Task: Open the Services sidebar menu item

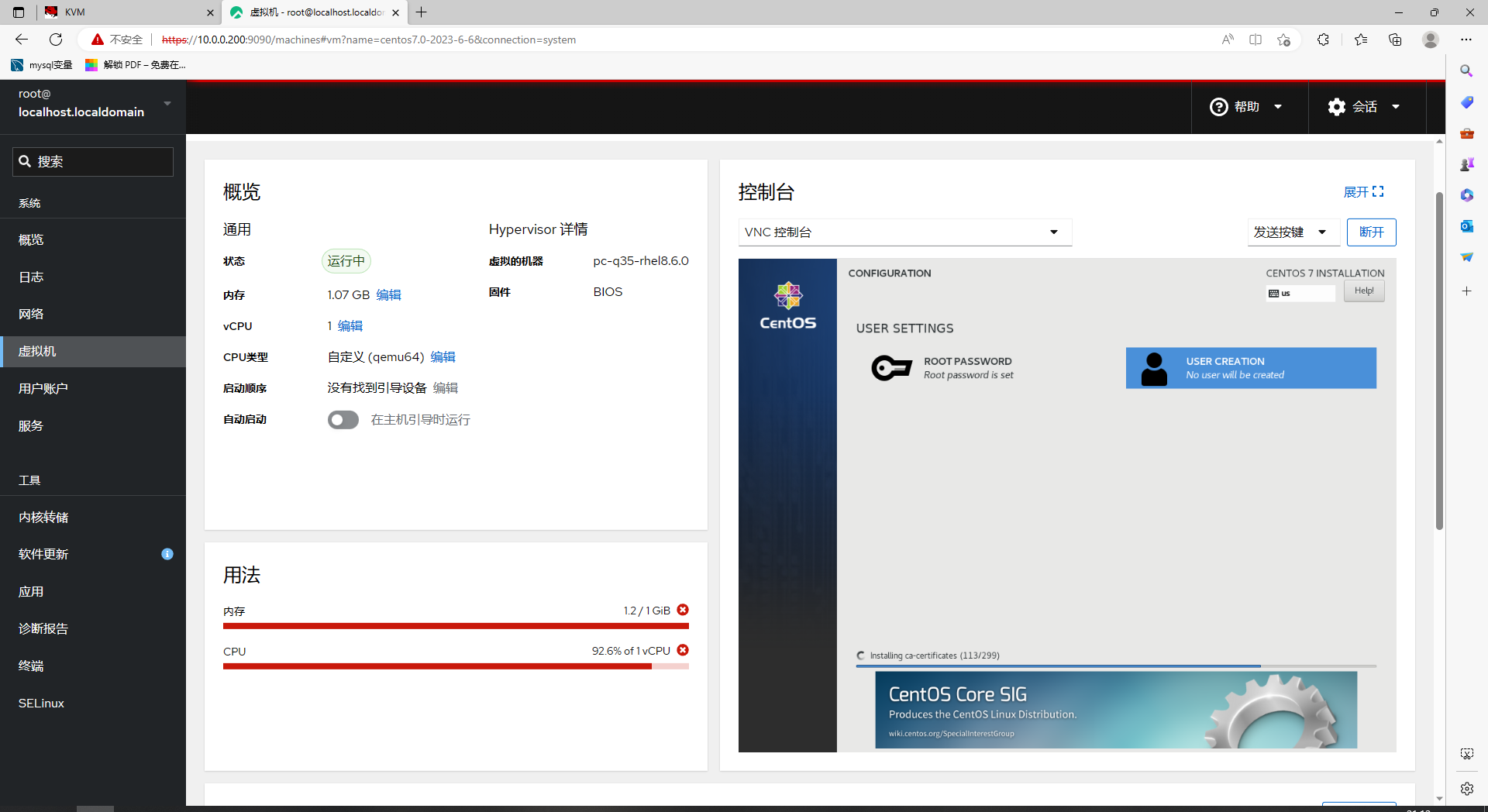Action: pos(31,426)
